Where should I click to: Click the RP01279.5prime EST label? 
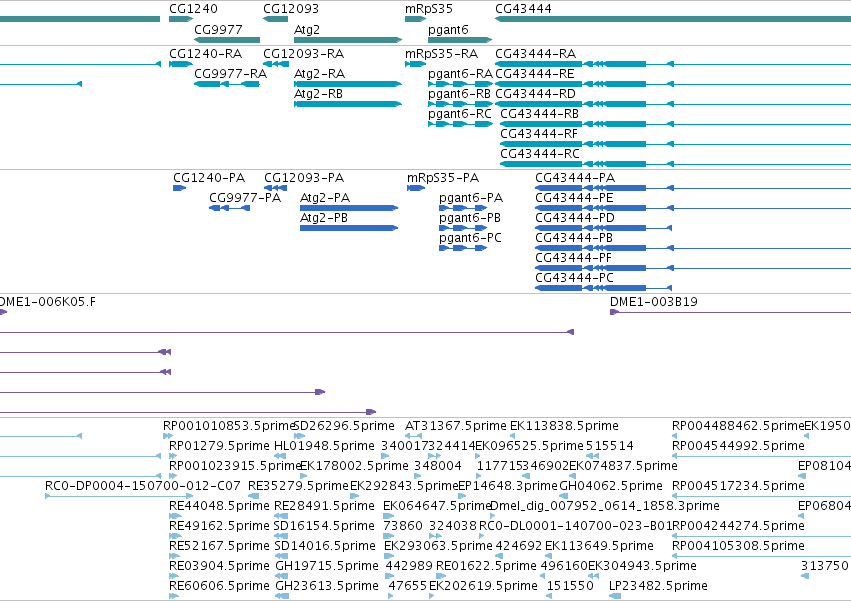point(219,446)
